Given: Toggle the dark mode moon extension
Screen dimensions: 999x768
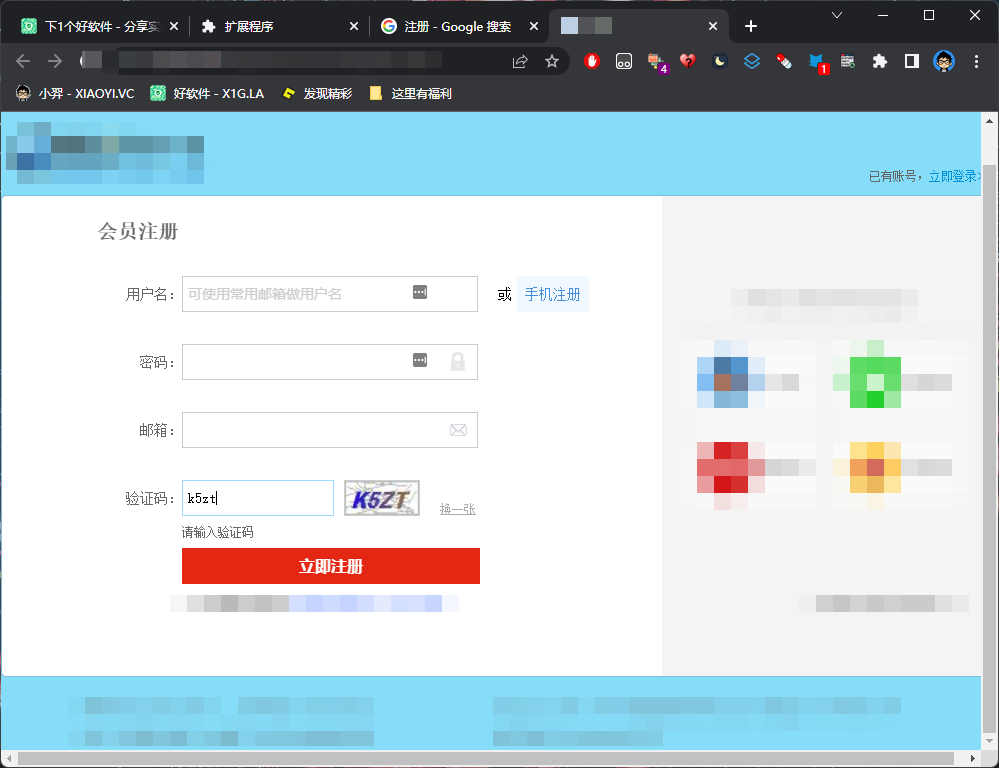Looking at the screenshot, I should click(720, 61).
